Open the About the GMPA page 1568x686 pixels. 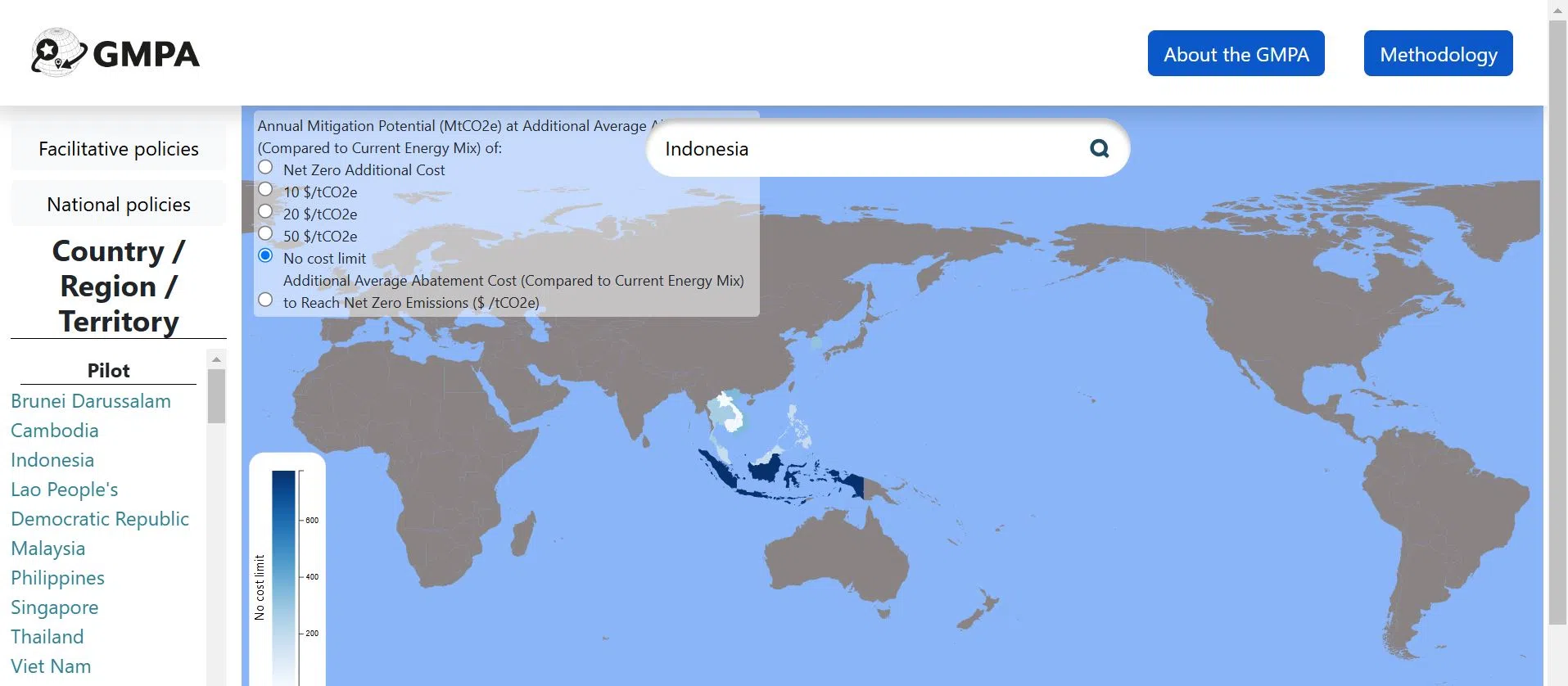pos(1236,54)
